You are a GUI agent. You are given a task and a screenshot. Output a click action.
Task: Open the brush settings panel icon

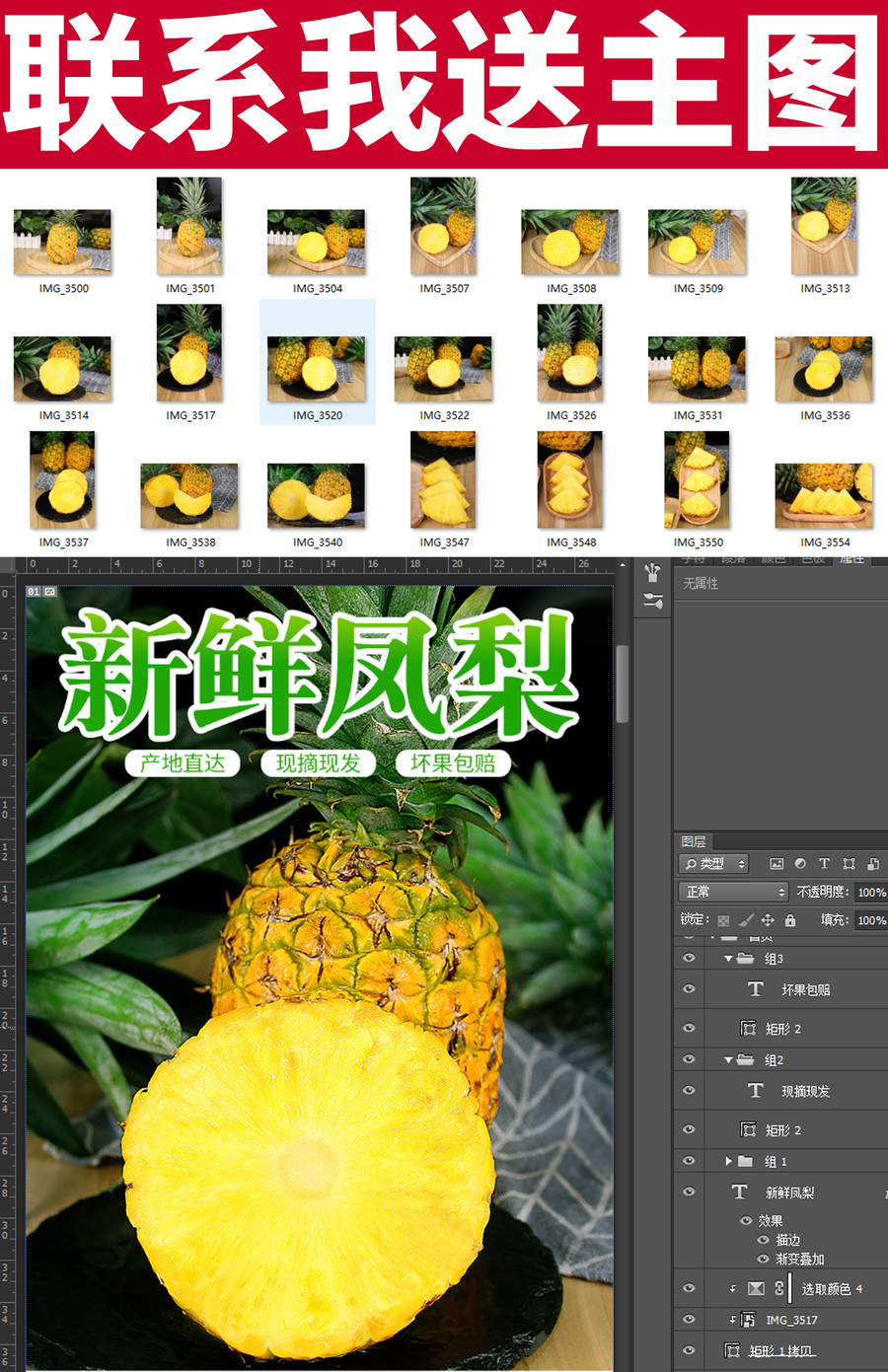tap(652, 601)
